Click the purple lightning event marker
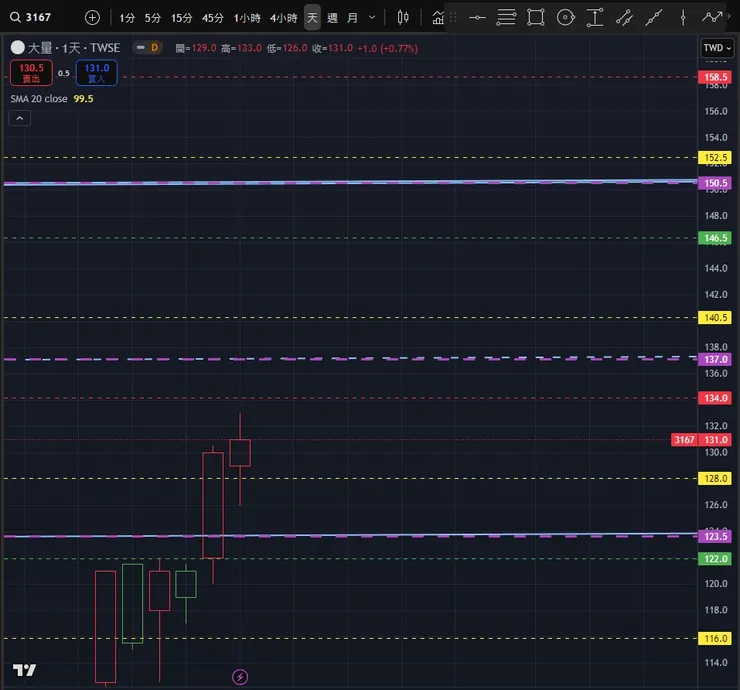The image size is (740, 690). [x=240, y=677]
